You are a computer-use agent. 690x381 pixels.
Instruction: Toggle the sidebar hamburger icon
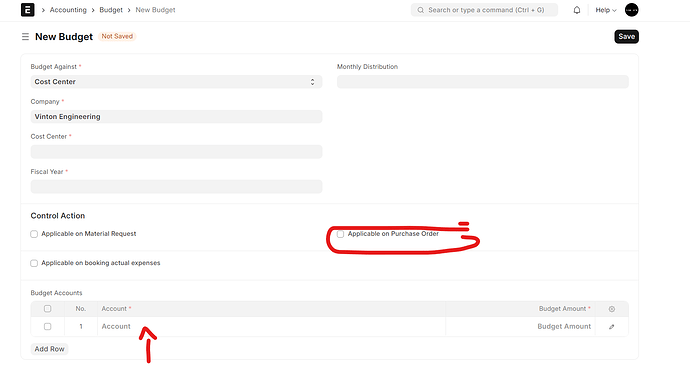25,37
